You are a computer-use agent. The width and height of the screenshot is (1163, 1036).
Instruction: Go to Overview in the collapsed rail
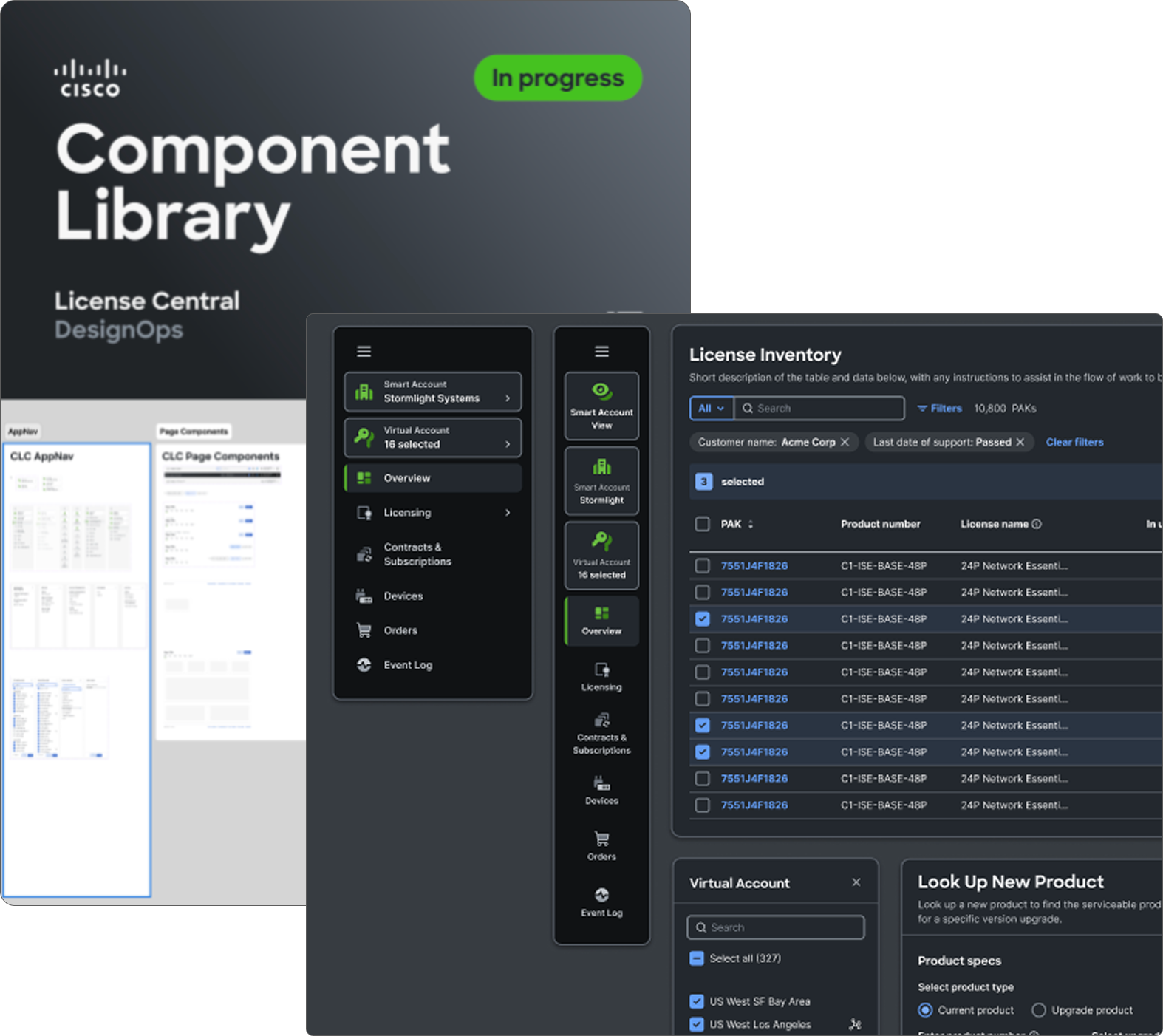tap(601, 621)
